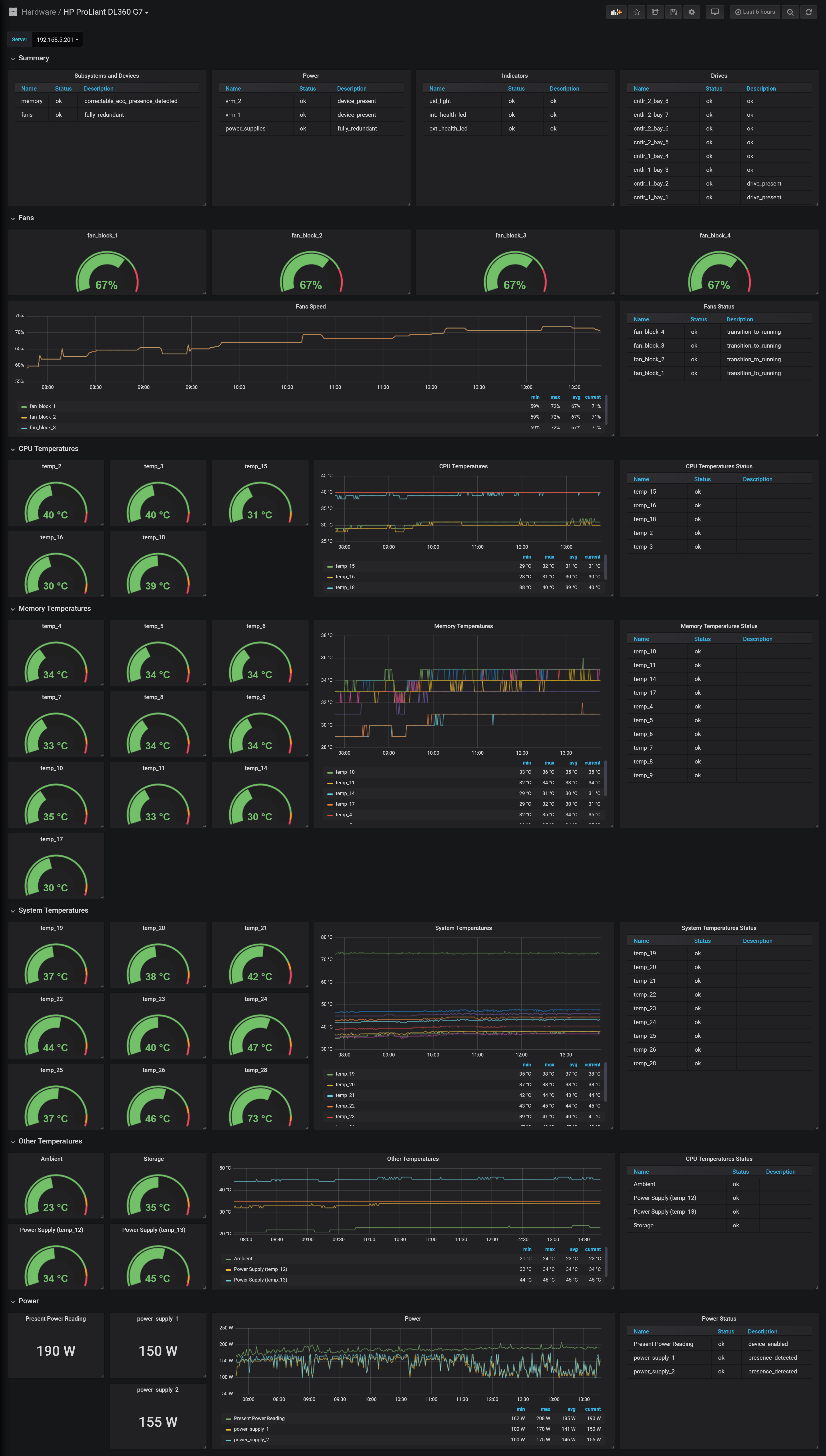Sort CPU Temperatures legend by current column
Image resolution: width=826 pixels, height=1456 pixels.
tap(592, 557)
